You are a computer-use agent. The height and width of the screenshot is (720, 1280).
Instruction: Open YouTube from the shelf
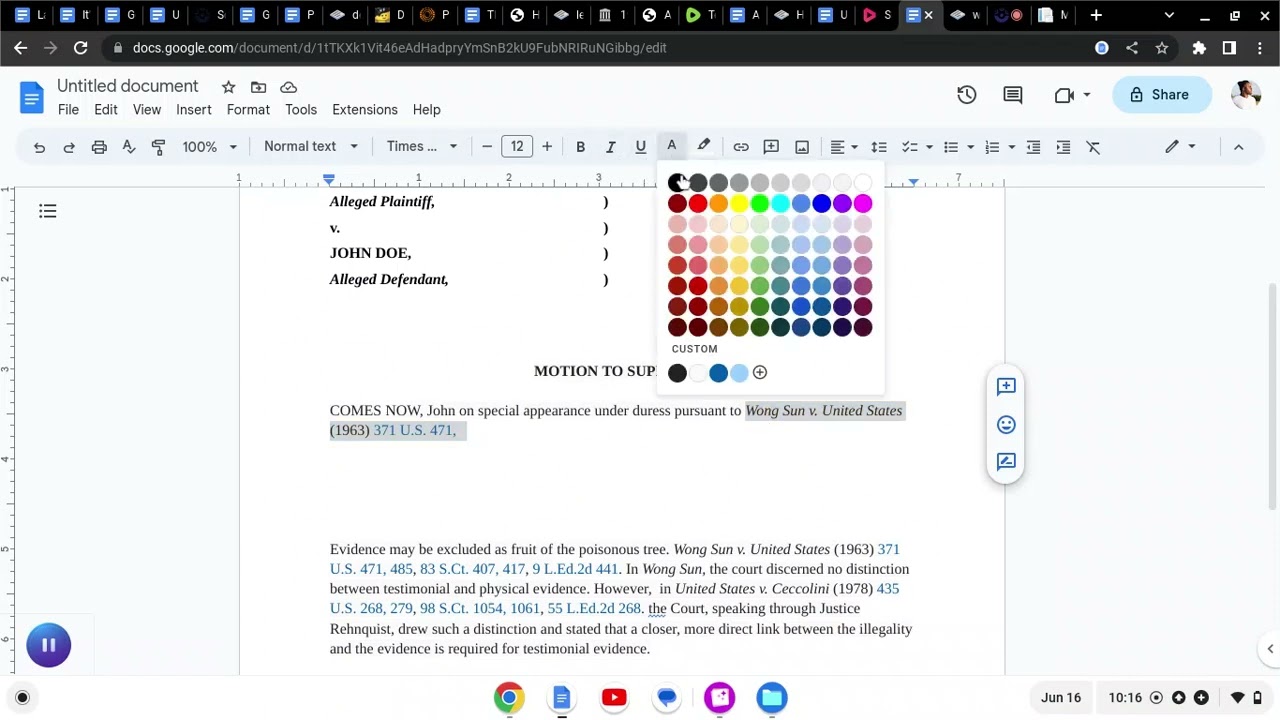point(614,698)
